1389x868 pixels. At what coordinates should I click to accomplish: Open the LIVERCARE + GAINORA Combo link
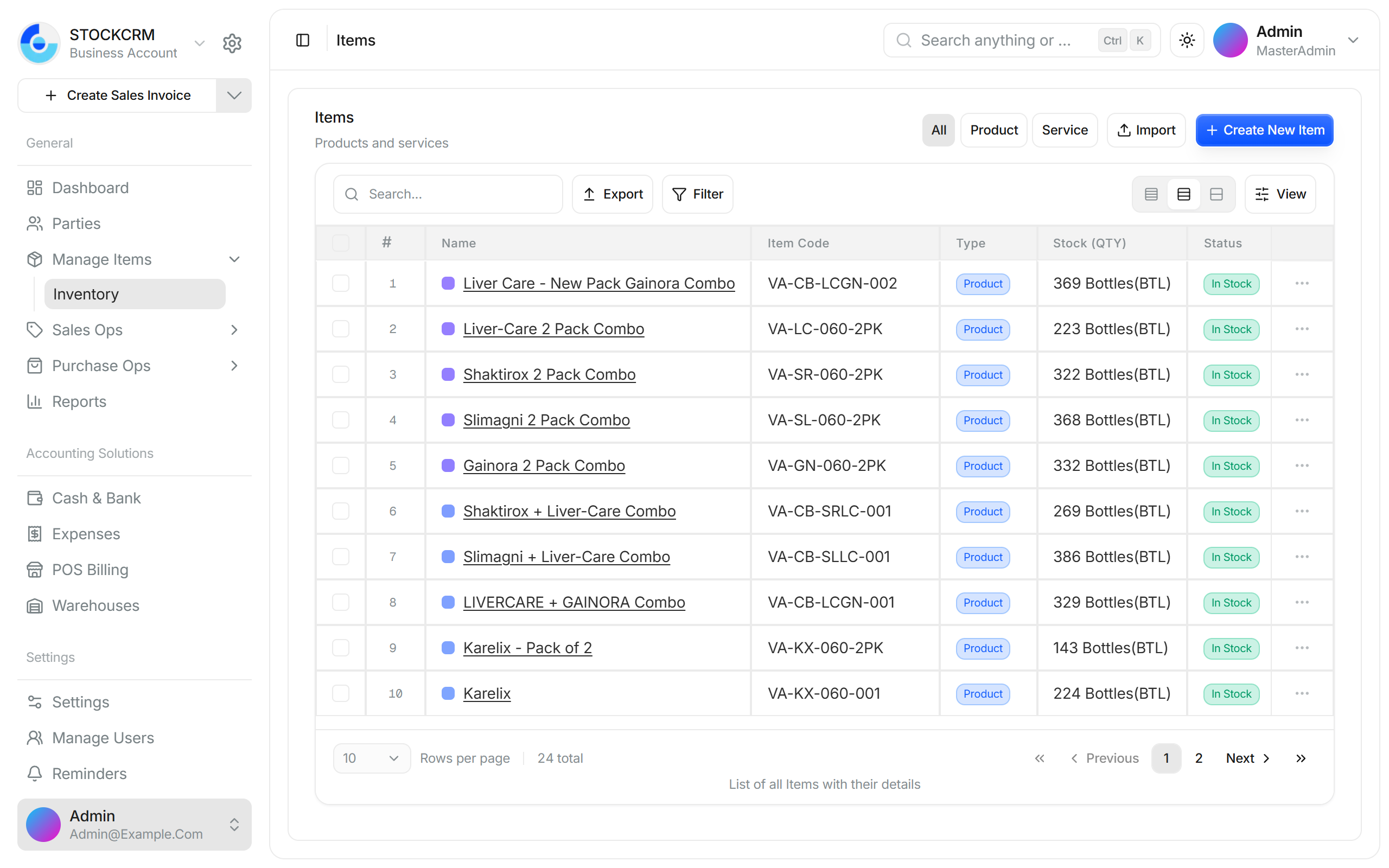tap(574, 602)
